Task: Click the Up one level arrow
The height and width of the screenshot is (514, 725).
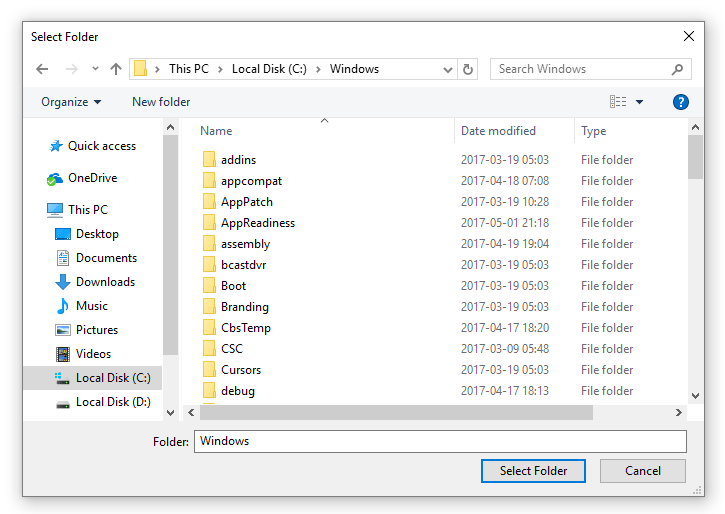Action: 116,69
